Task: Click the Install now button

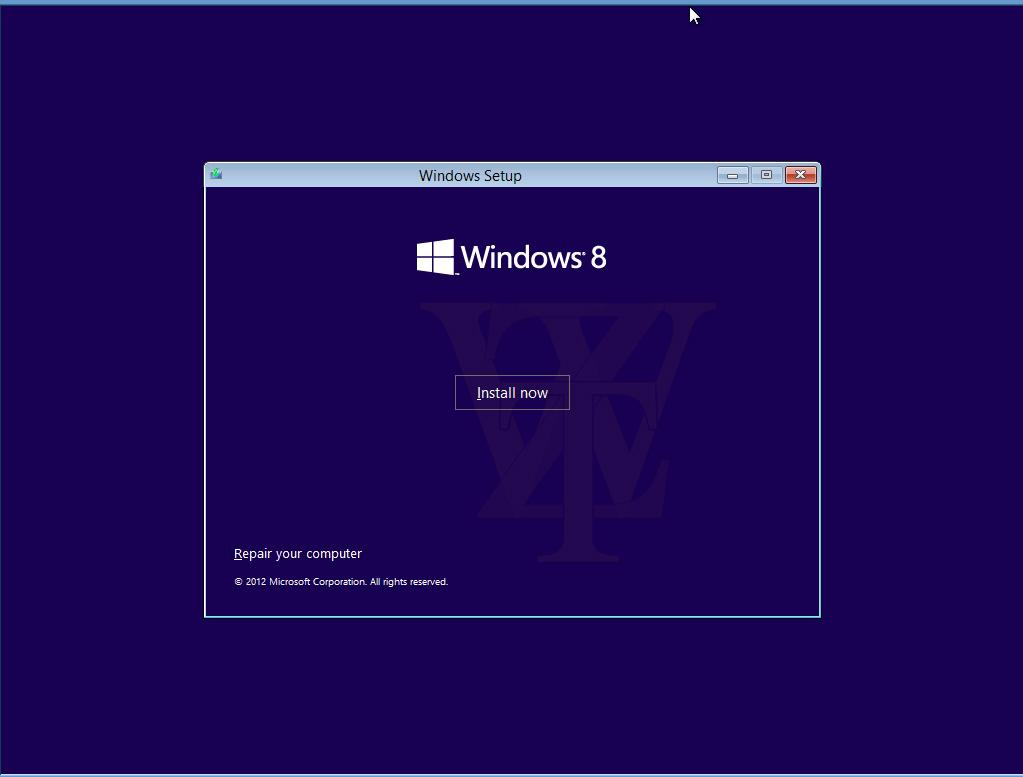Action: [x=512, y=393]
